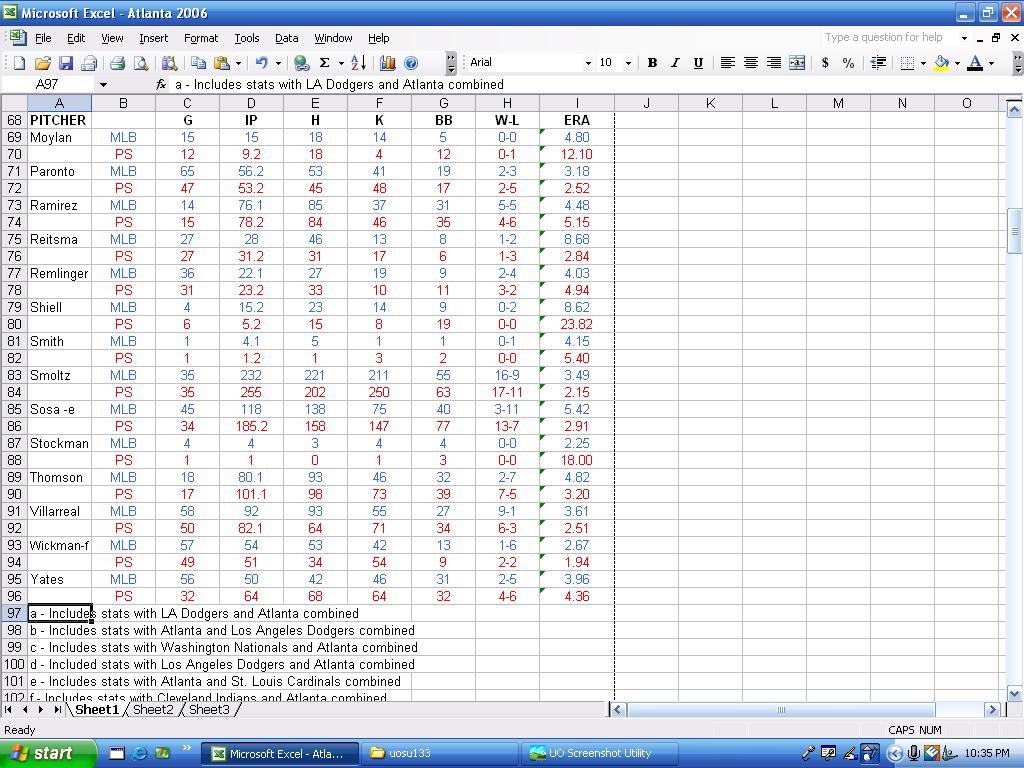Open the Insert menu
1024x768 pixels.
pyautogui.click(x=153, y=38)
